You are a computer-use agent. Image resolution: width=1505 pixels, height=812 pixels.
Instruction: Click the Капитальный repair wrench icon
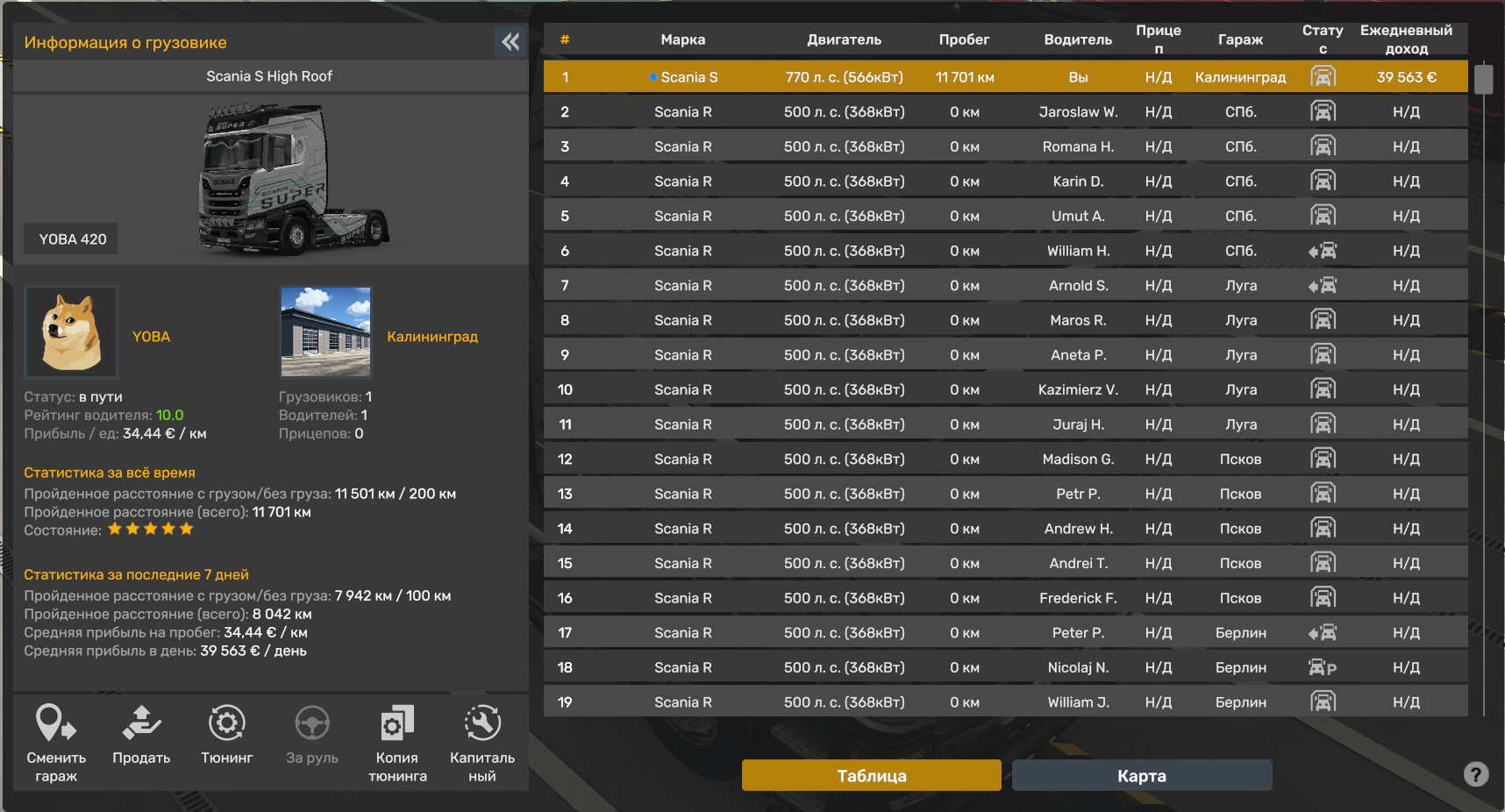coord(482,723)
